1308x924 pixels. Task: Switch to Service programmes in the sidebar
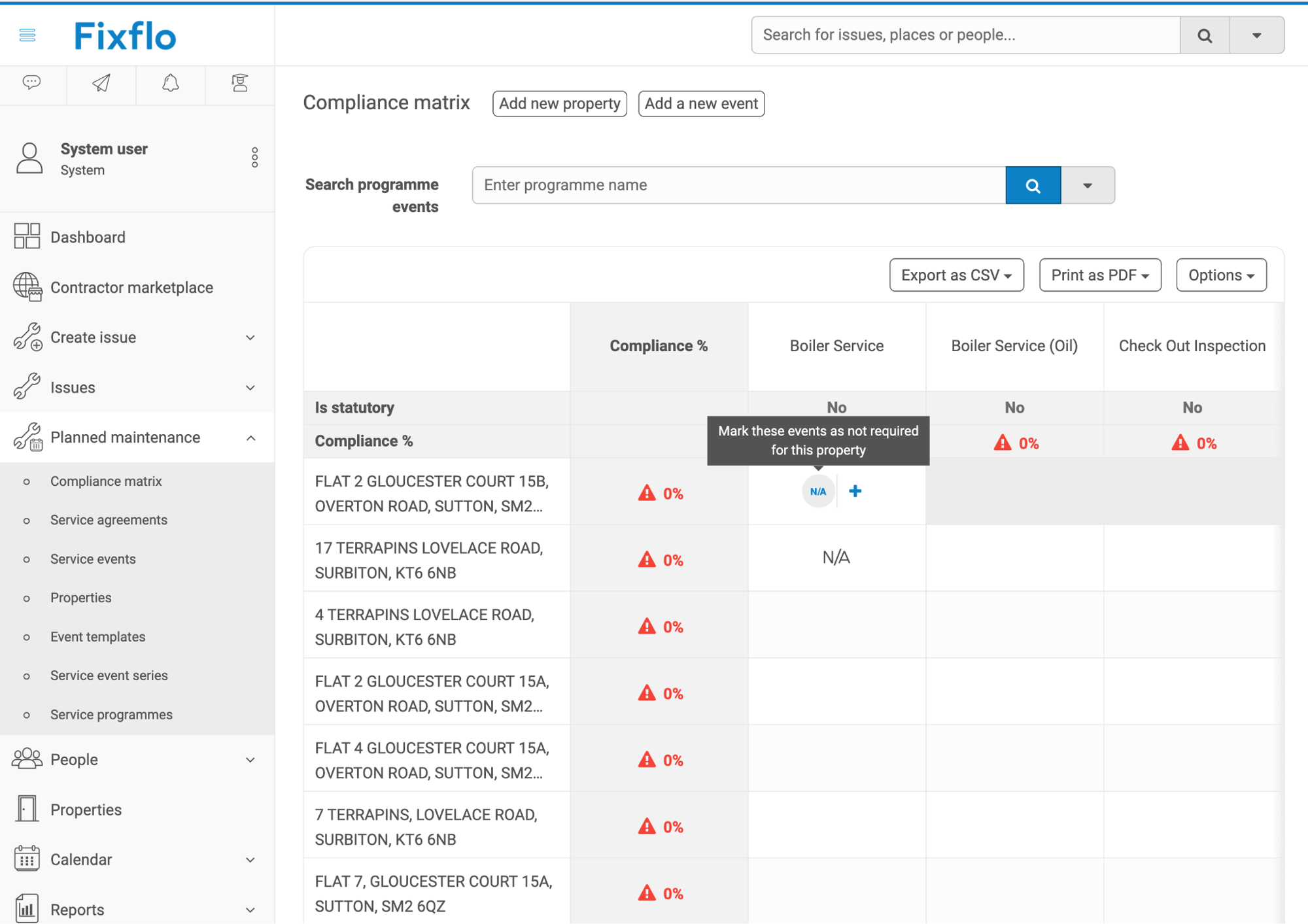111,714
